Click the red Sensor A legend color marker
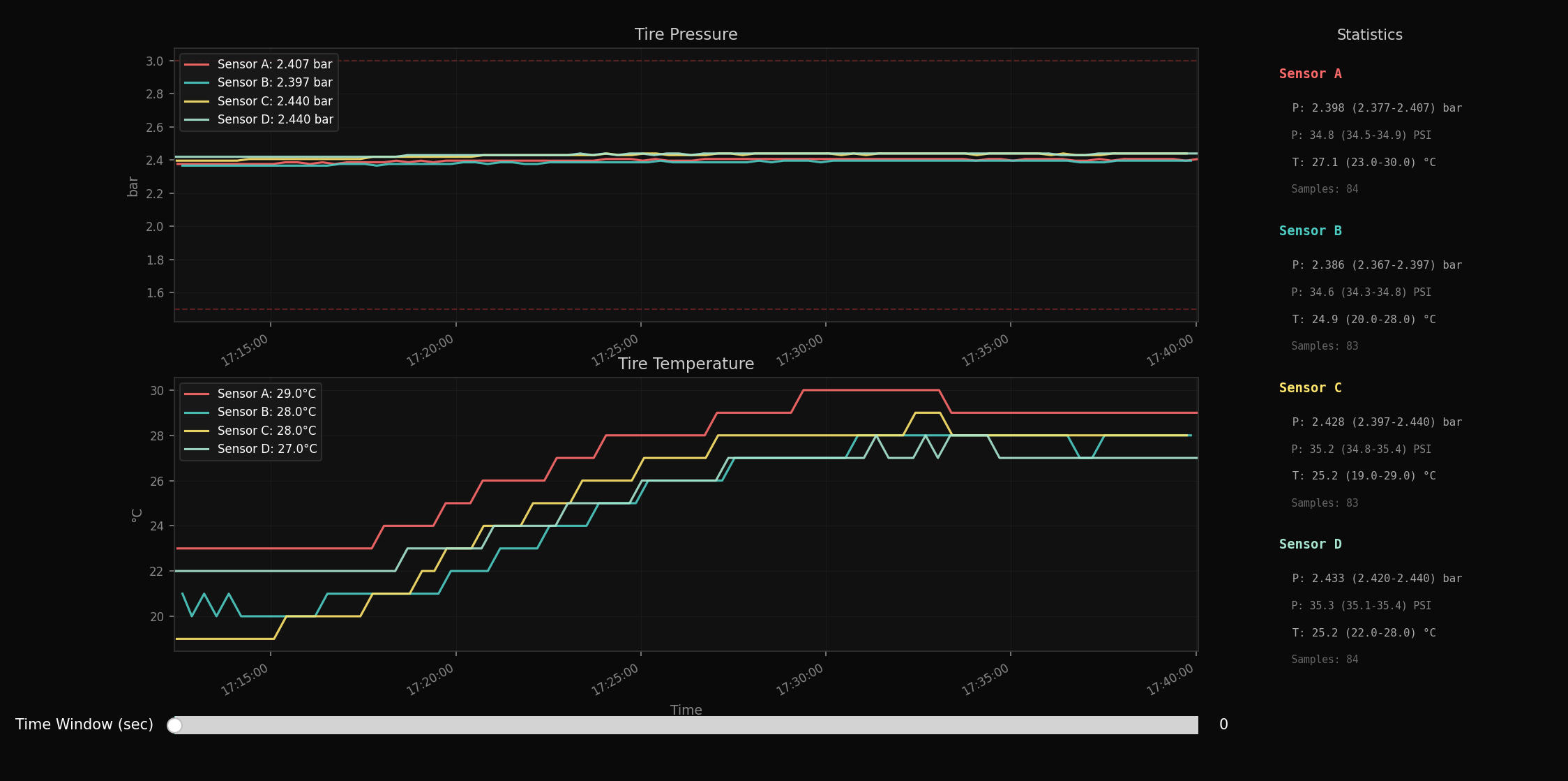The image size is (1568, 781). (x=197, y=64)
